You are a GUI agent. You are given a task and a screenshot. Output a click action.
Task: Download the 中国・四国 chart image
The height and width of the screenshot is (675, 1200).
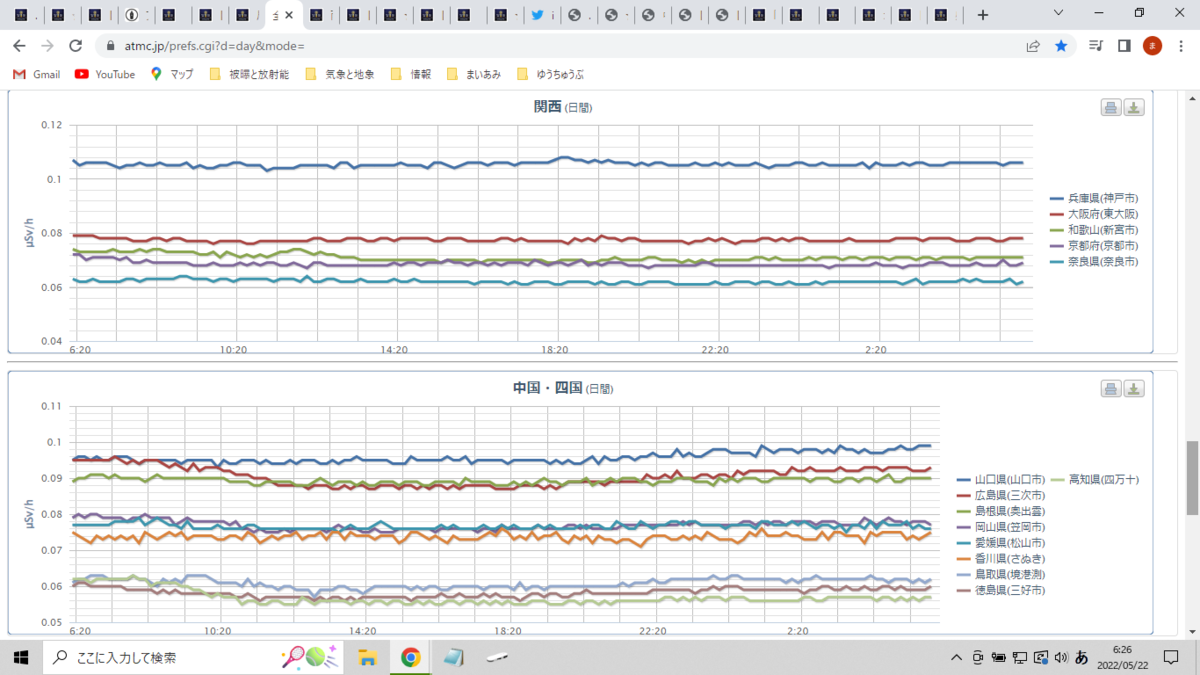pyautogui.click(x=1133, y=389)
